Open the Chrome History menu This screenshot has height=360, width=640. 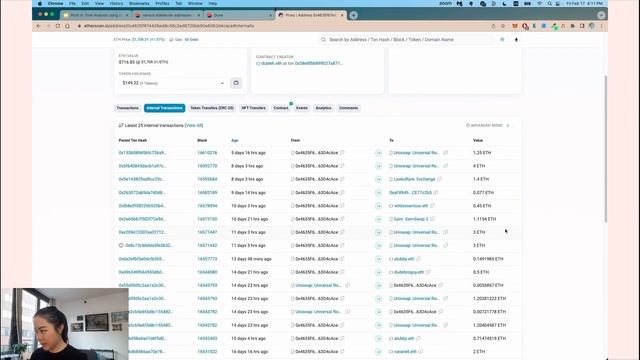coord(116,3)
